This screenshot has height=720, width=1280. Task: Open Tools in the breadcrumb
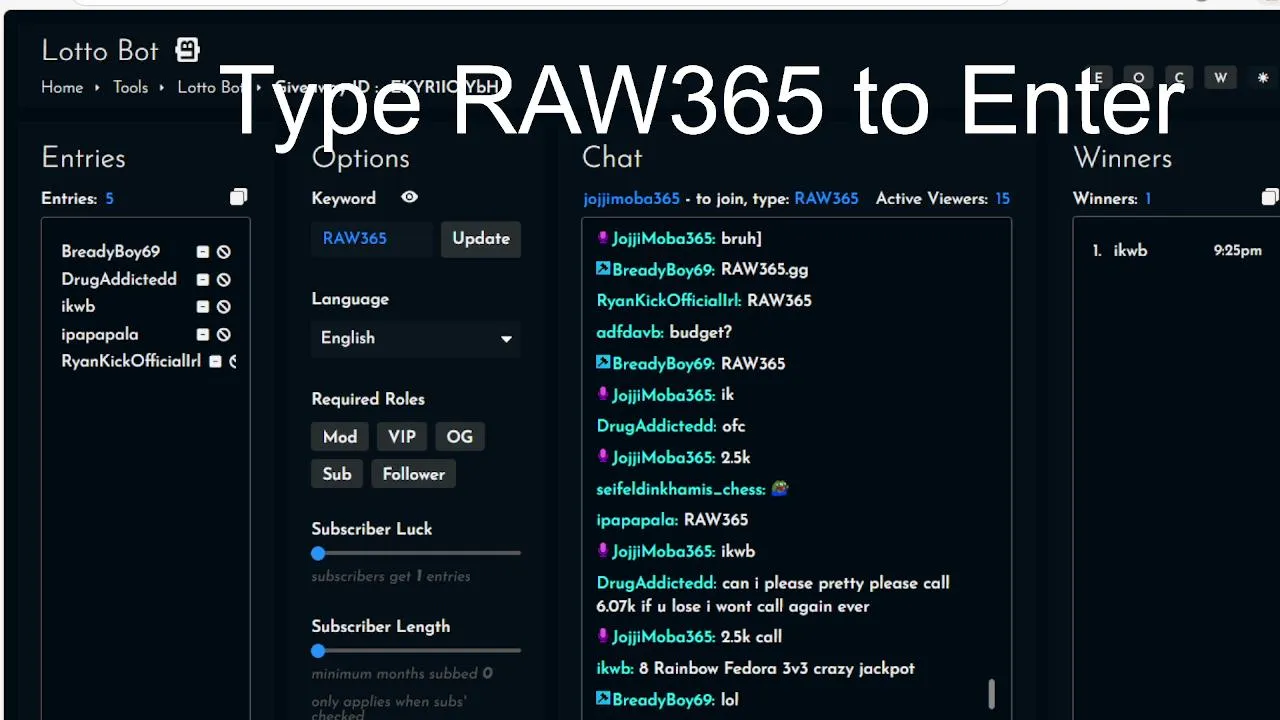[x=130, y=87]
